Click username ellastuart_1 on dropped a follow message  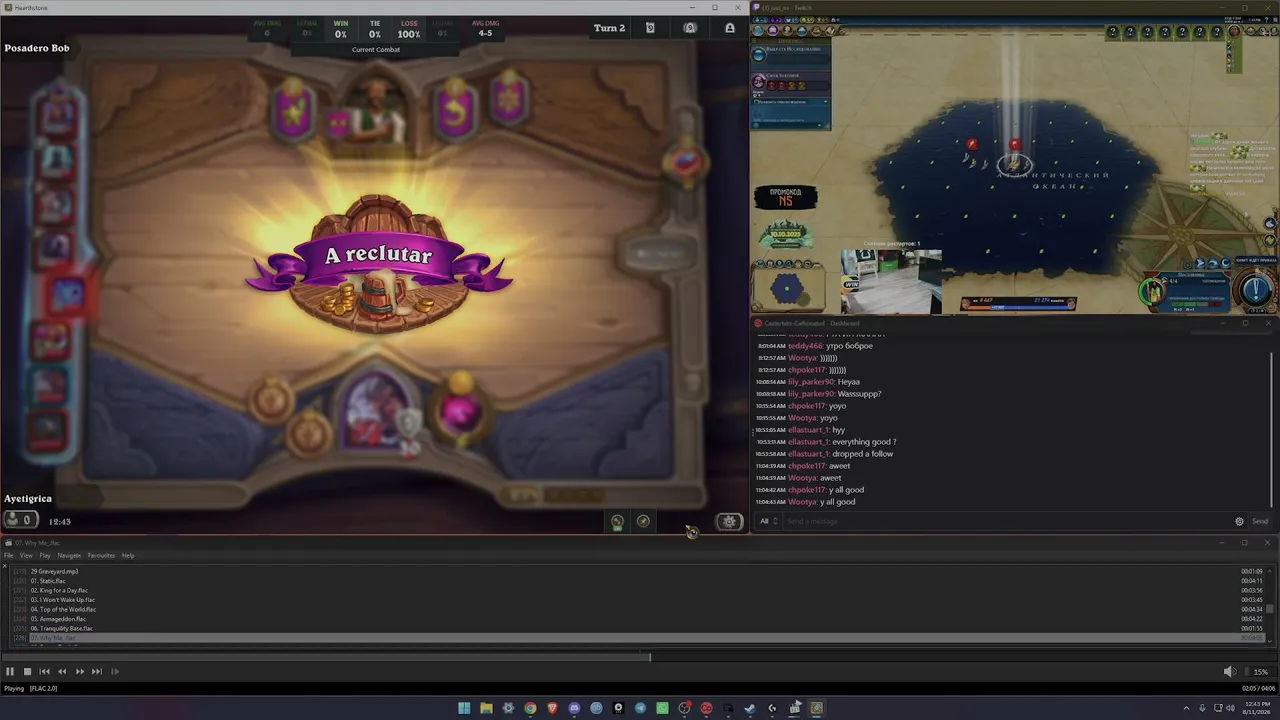808,454
